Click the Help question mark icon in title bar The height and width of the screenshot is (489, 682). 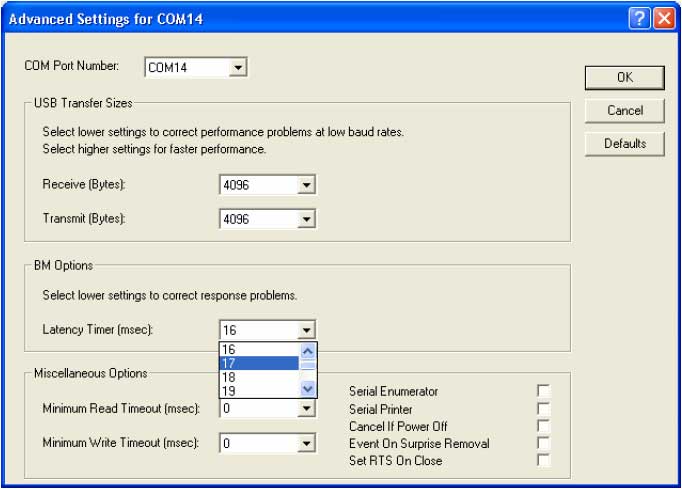[x=639, y=19]
